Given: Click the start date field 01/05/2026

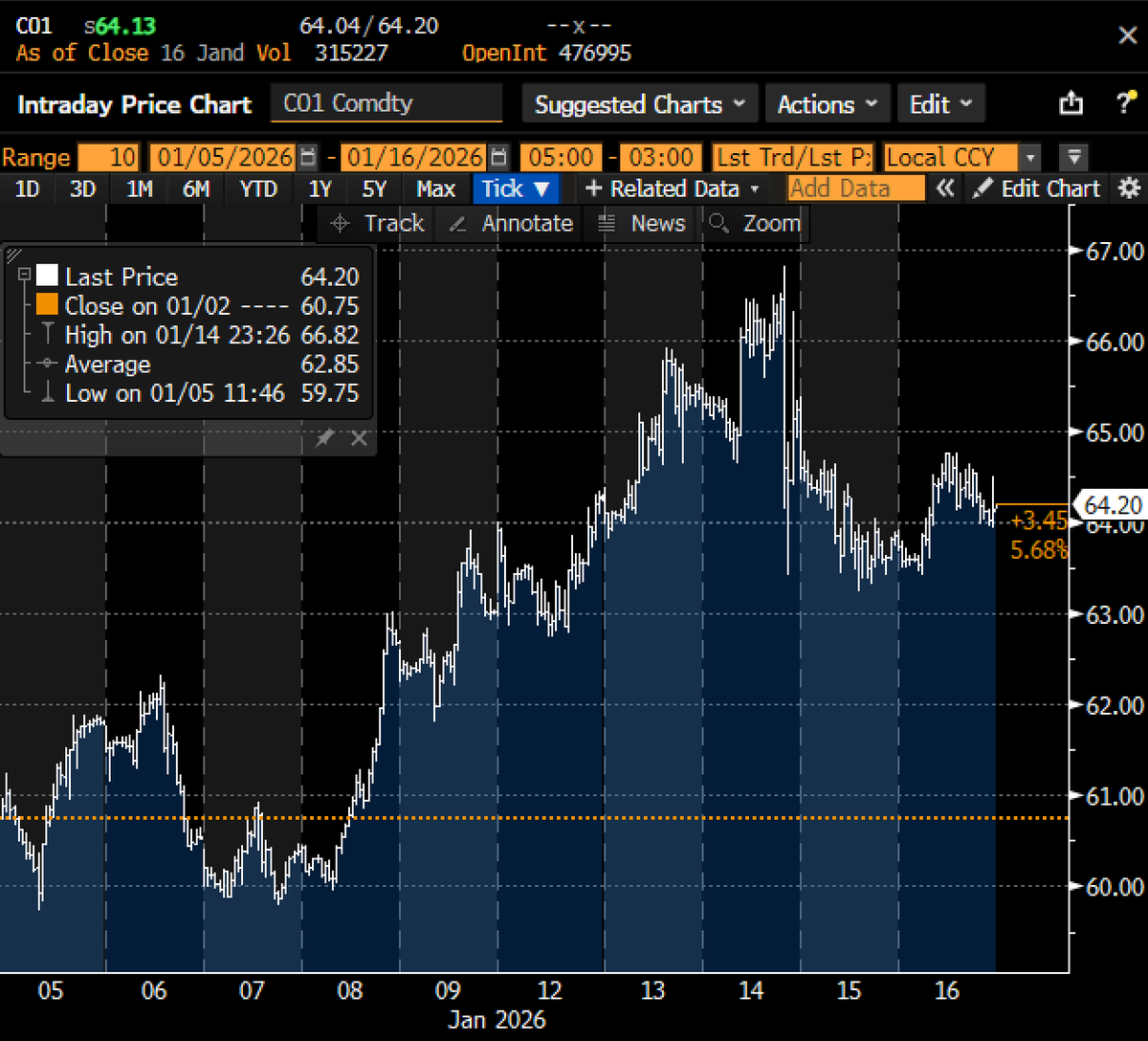Looking at the screenshot, I should pos(224,158).
